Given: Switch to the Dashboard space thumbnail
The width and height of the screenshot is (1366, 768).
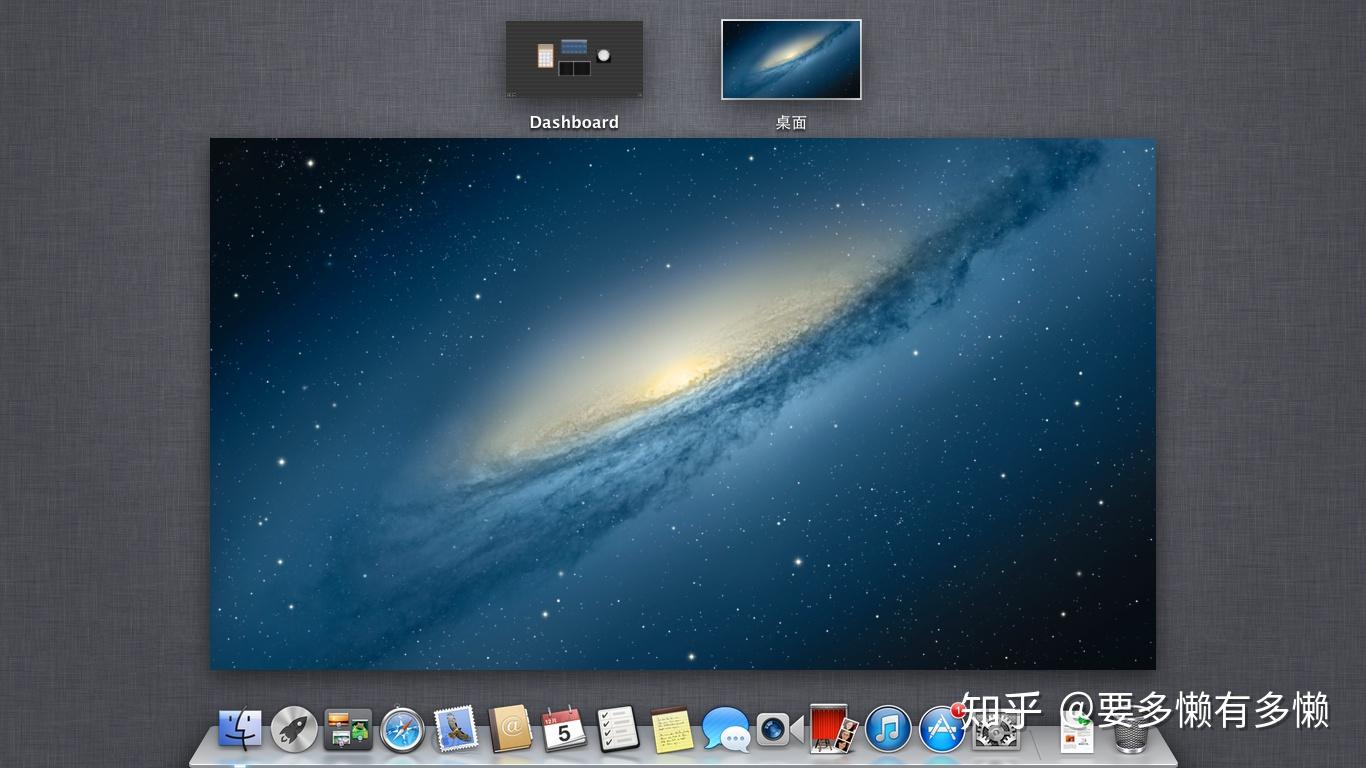Looking at the screenshot, I should (574, 59).
